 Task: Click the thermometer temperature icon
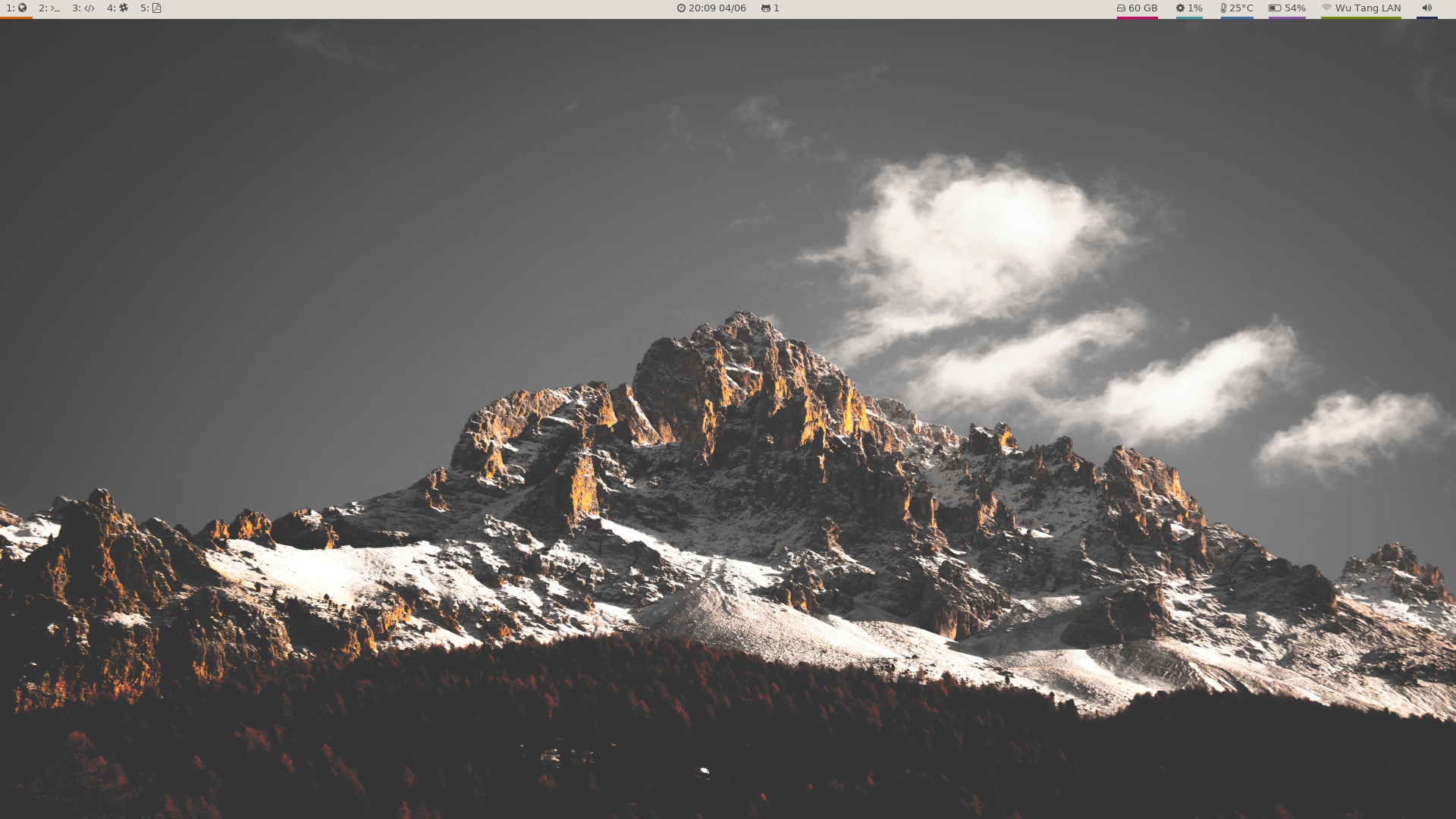1223,8
